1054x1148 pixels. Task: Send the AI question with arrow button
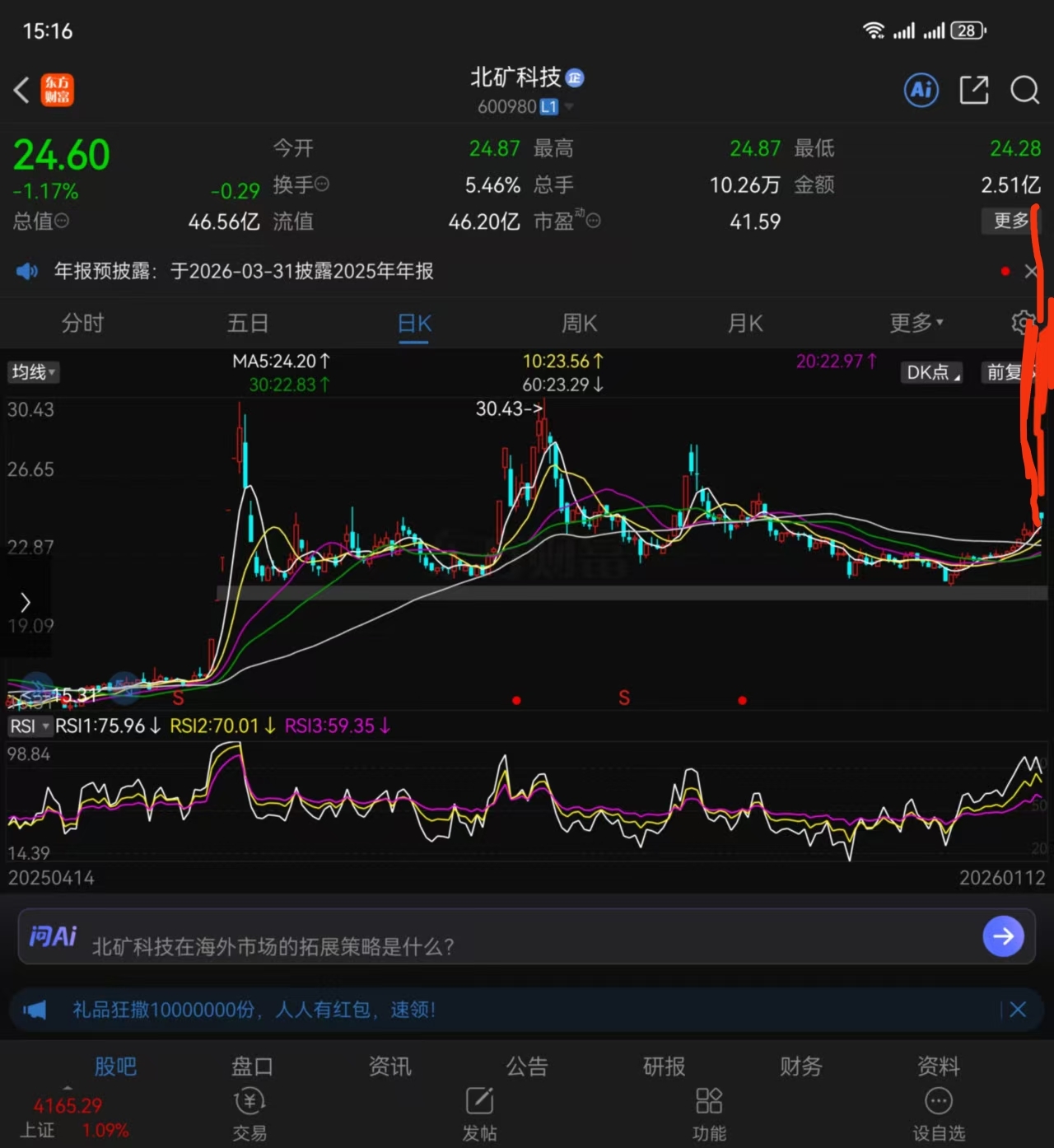pos(1003,936)
